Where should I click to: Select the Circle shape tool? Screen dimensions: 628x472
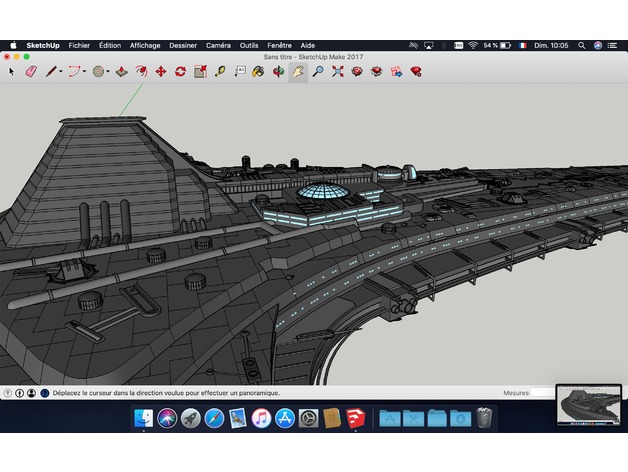99,72
